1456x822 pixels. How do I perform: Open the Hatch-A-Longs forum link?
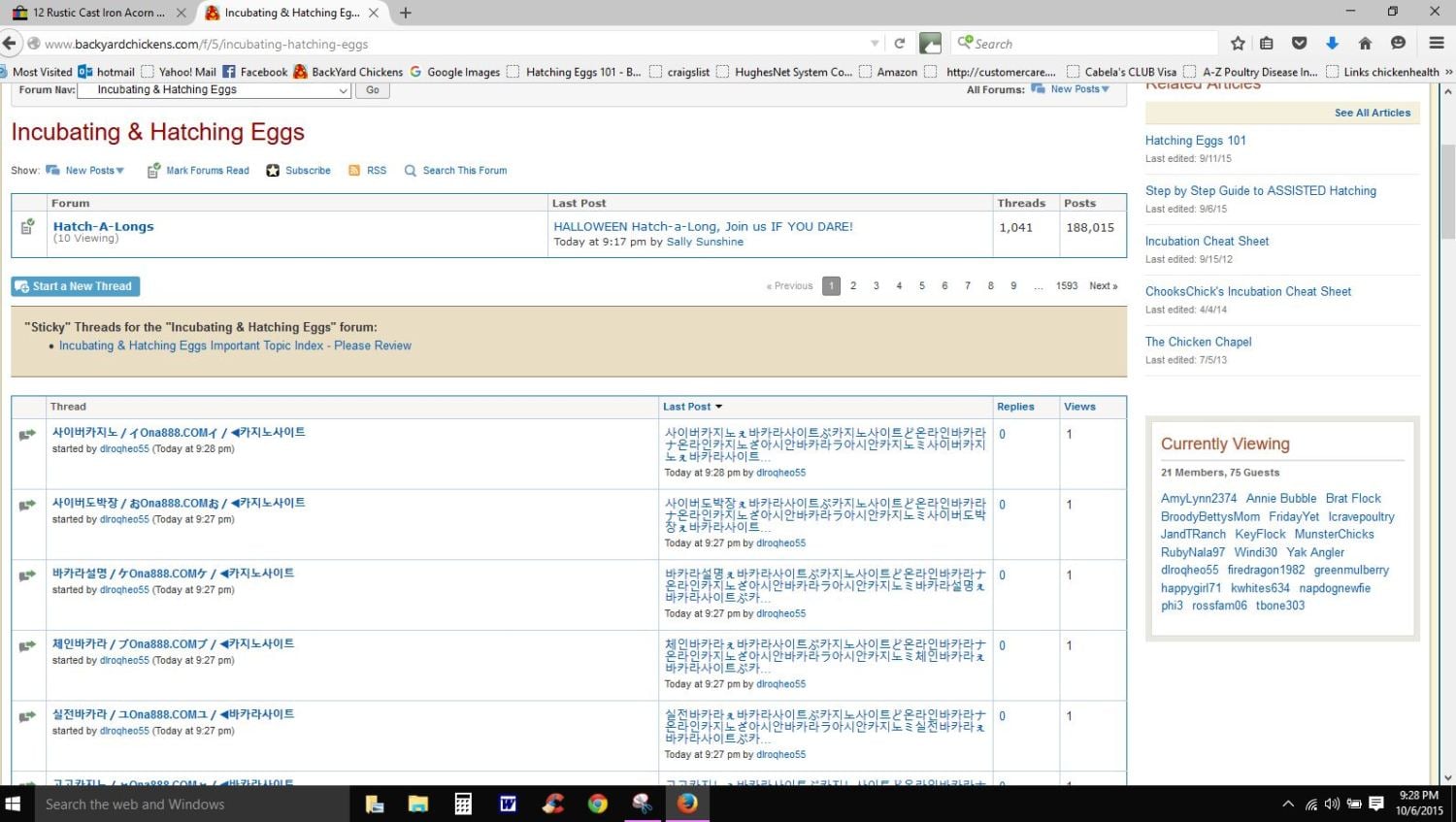pos(103,226)
